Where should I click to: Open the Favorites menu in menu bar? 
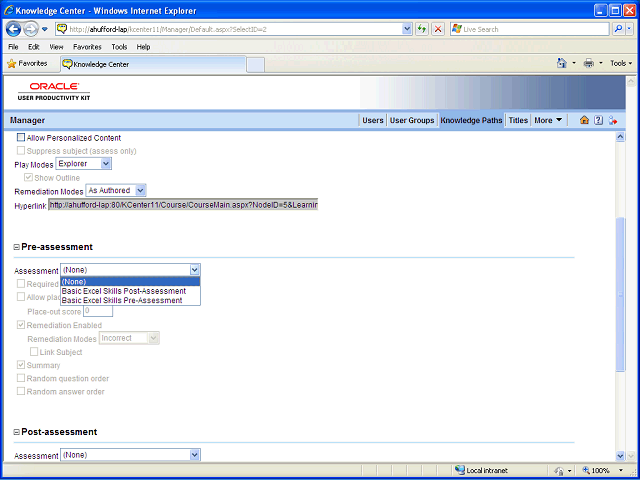click(x=87, y=47)
